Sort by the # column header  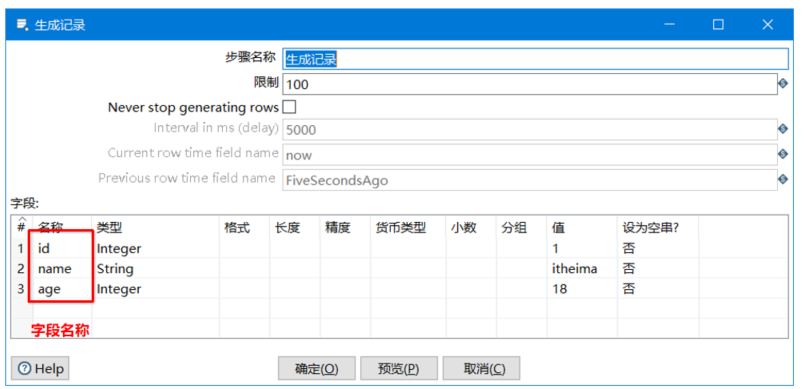(22, 227)
